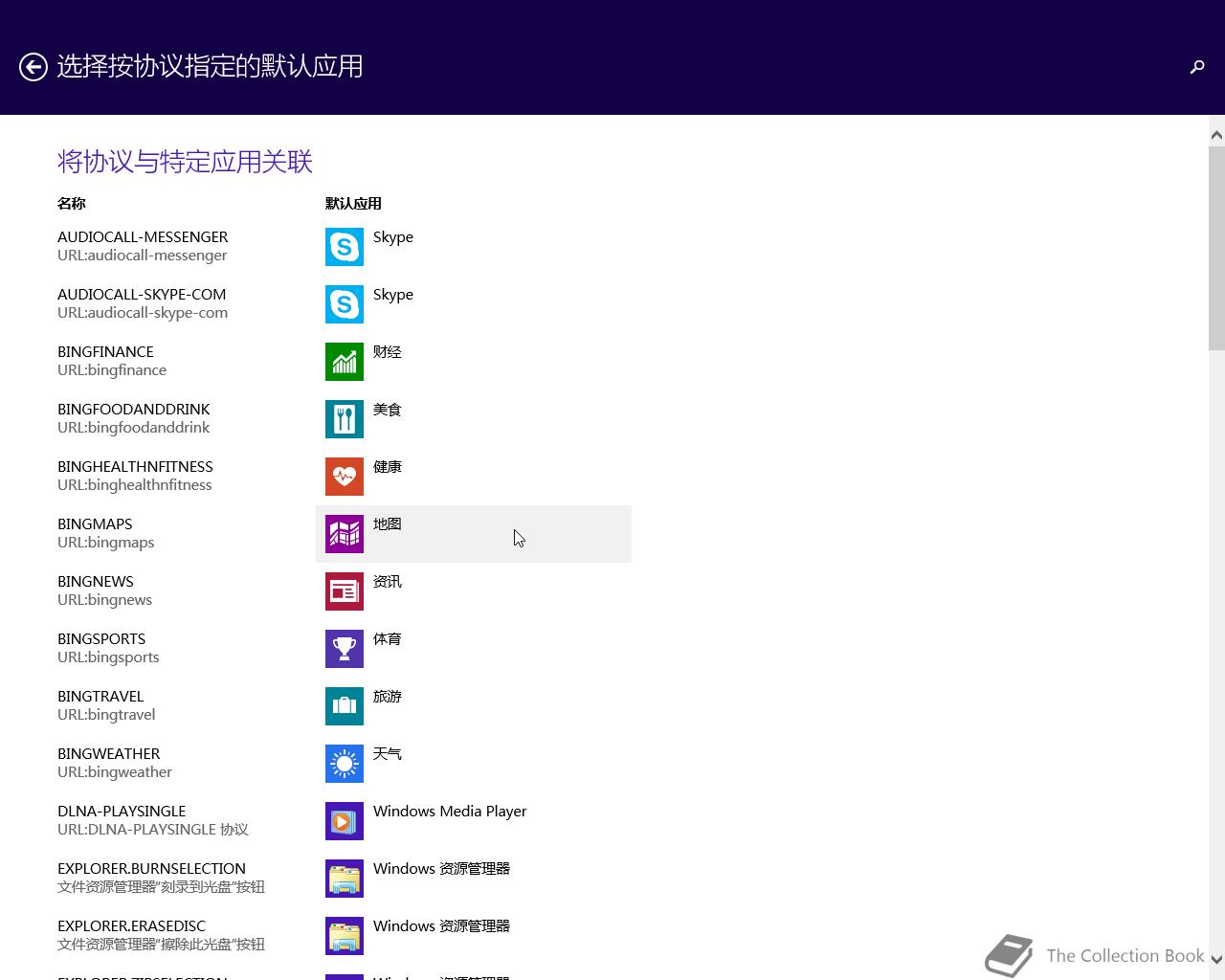Viewport: 1225px width, 980px height.
Task: Select the BINGMAPS protocol name
Action: [95, 524]
